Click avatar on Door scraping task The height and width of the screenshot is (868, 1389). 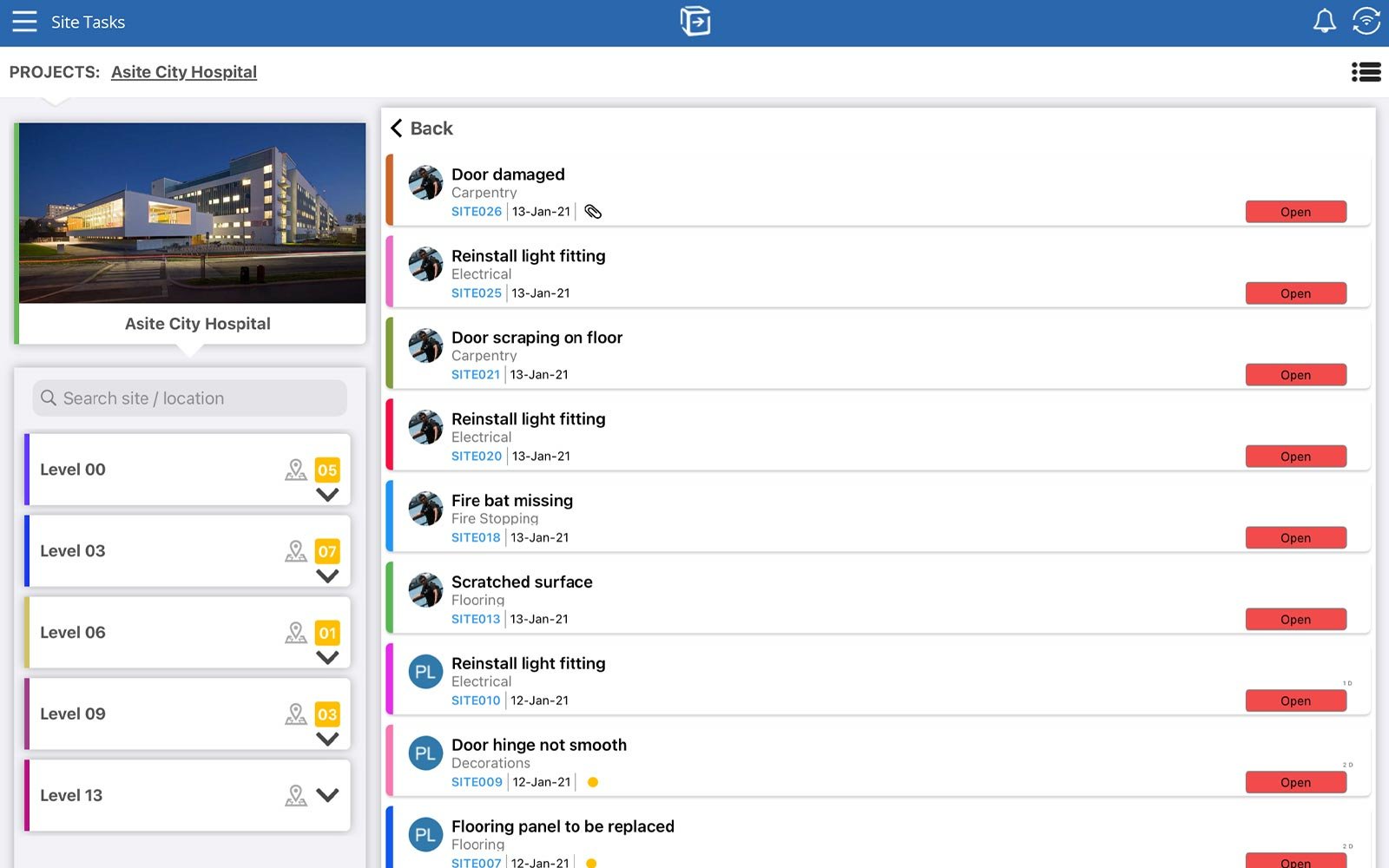point(425,346)
